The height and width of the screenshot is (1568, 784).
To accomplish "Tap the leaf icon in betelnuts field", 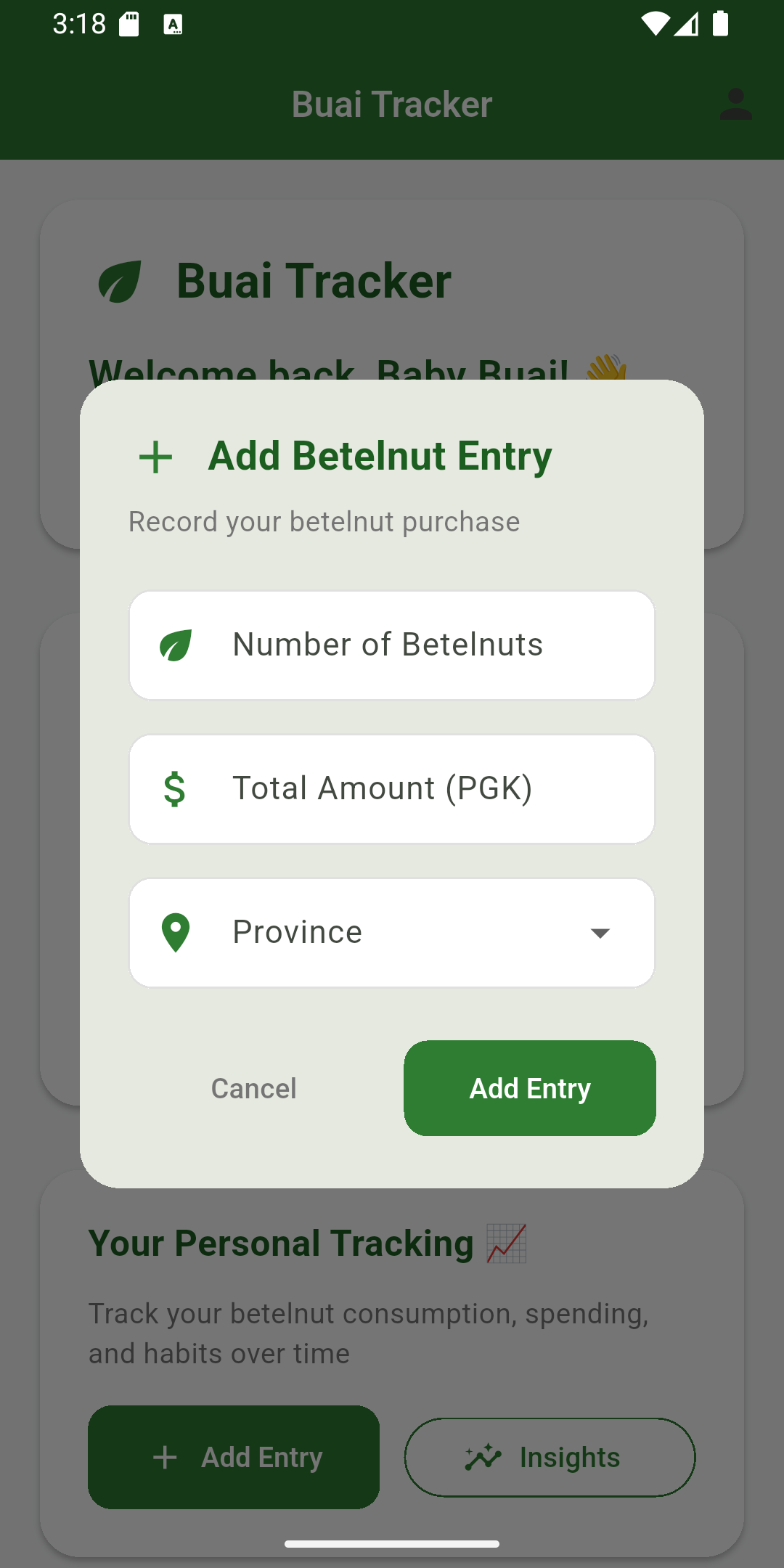I will pos(175,645).
